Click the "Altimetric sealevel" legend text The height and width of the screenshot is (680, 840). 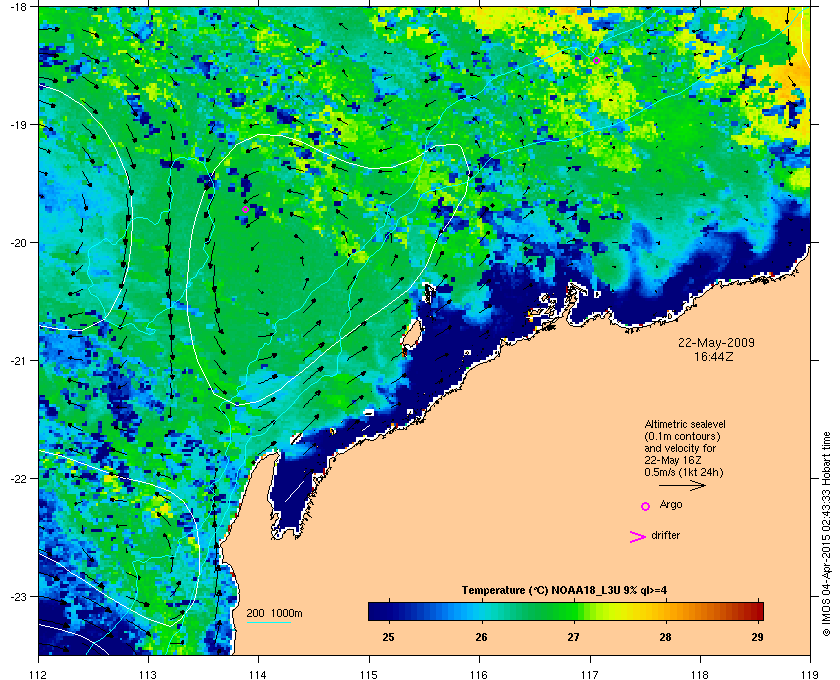pyautogui.click(x=685, y=424)
